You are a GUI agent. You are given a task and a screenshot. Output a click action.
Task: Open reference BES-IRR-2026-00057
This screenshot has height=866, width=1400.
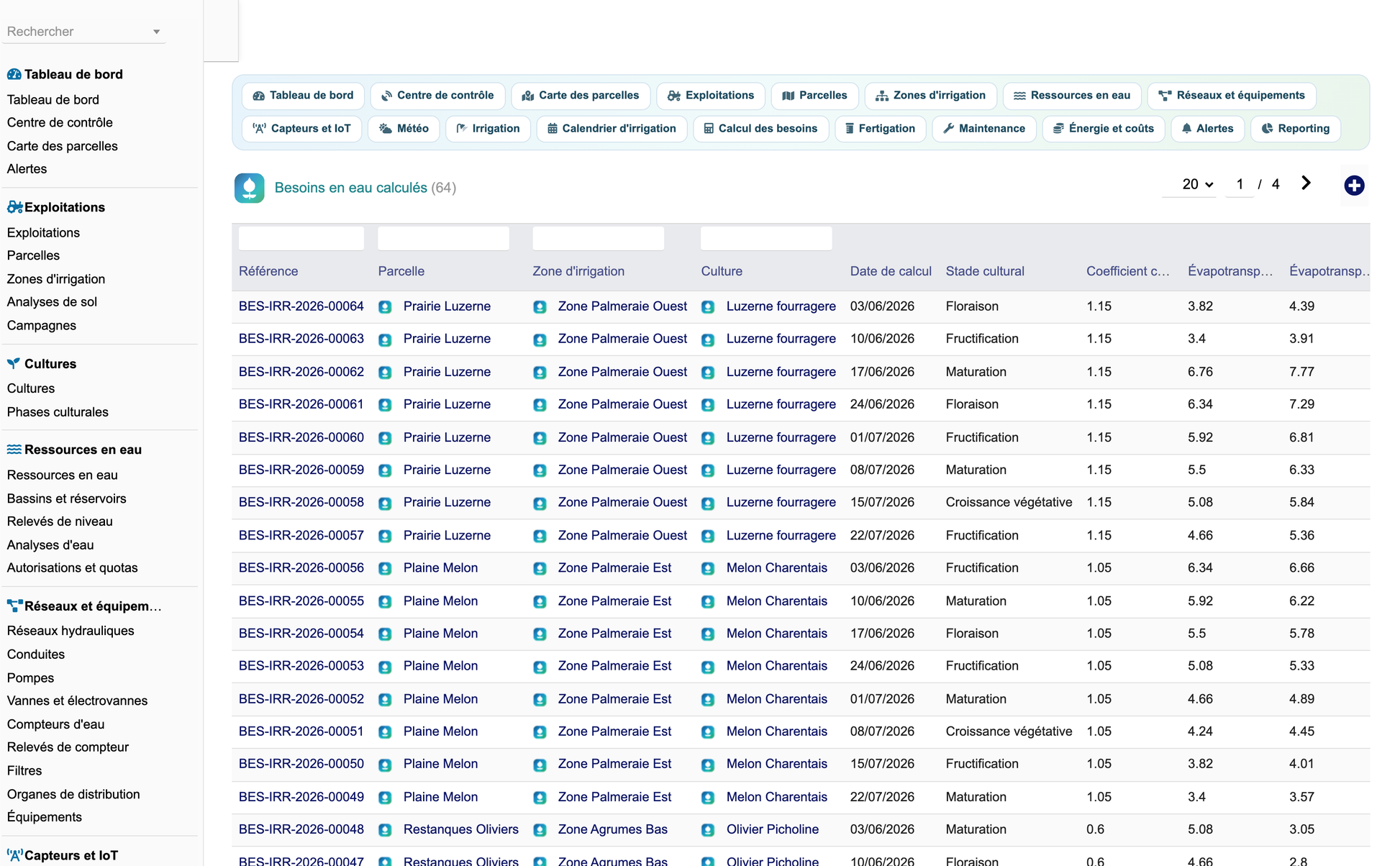301,535
